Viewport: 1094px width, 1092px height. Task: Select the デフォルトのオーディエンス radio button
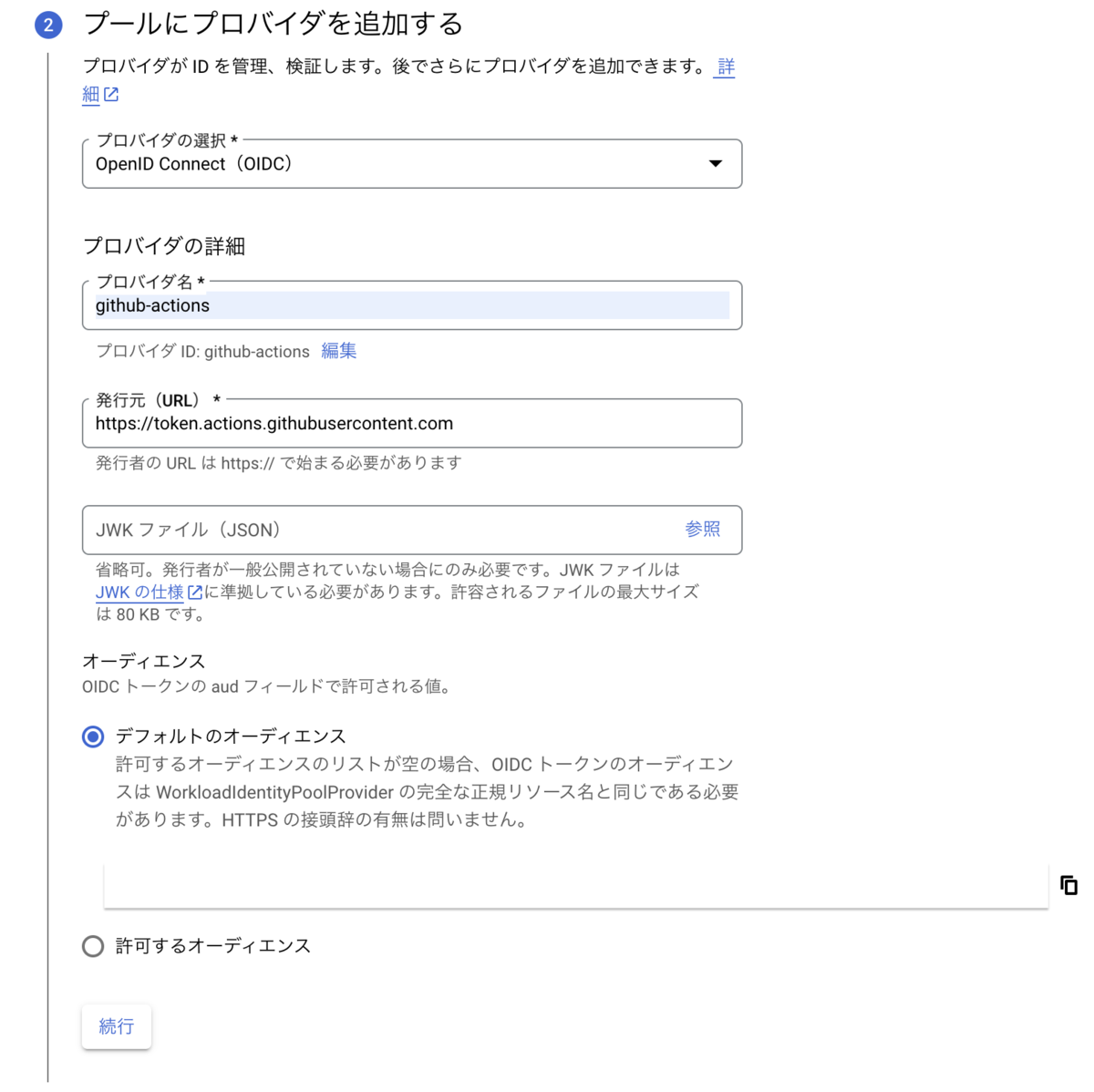tap(93, 737)
